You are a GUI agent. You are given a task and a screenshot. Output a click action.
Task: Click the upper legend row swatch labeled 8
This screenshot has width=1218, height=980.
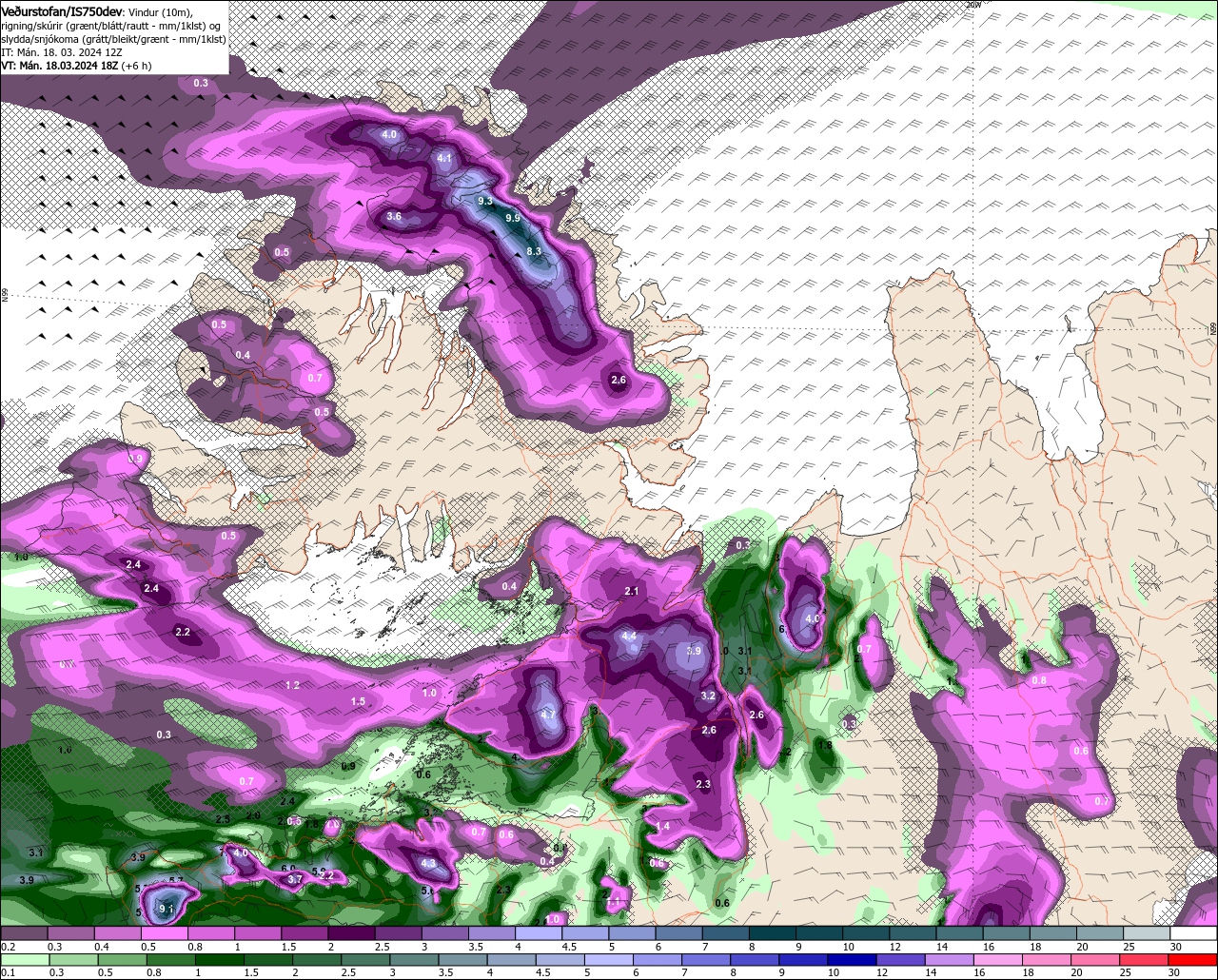(773, 933)
